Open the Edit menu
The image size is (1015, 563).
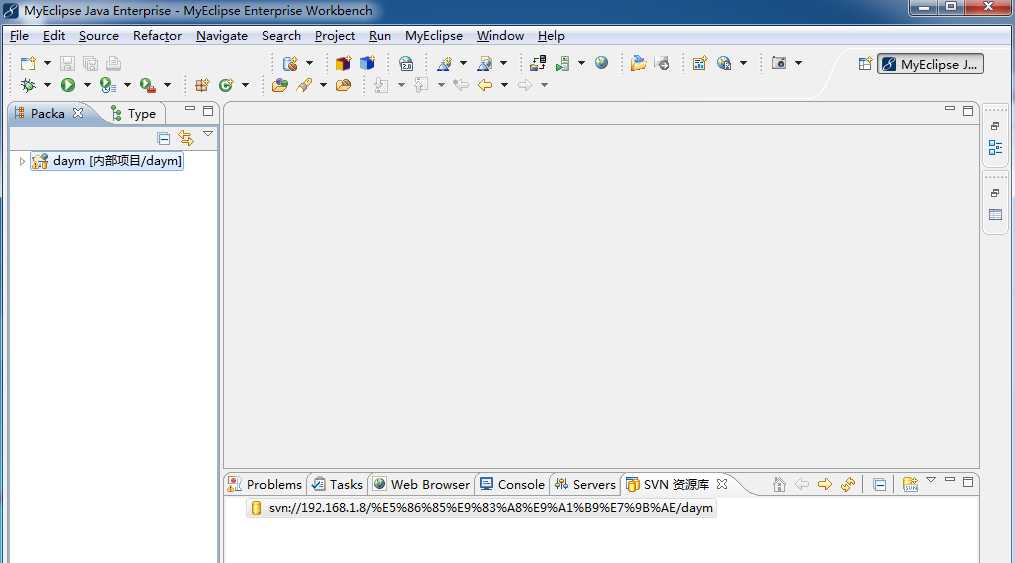(x=54, y=36)
